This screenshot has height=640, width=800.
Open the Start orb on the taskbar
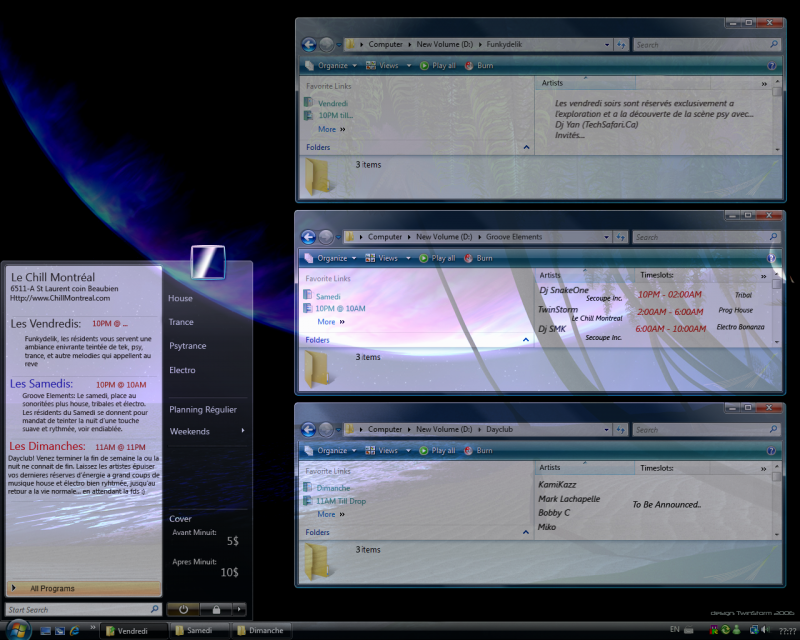18,629
